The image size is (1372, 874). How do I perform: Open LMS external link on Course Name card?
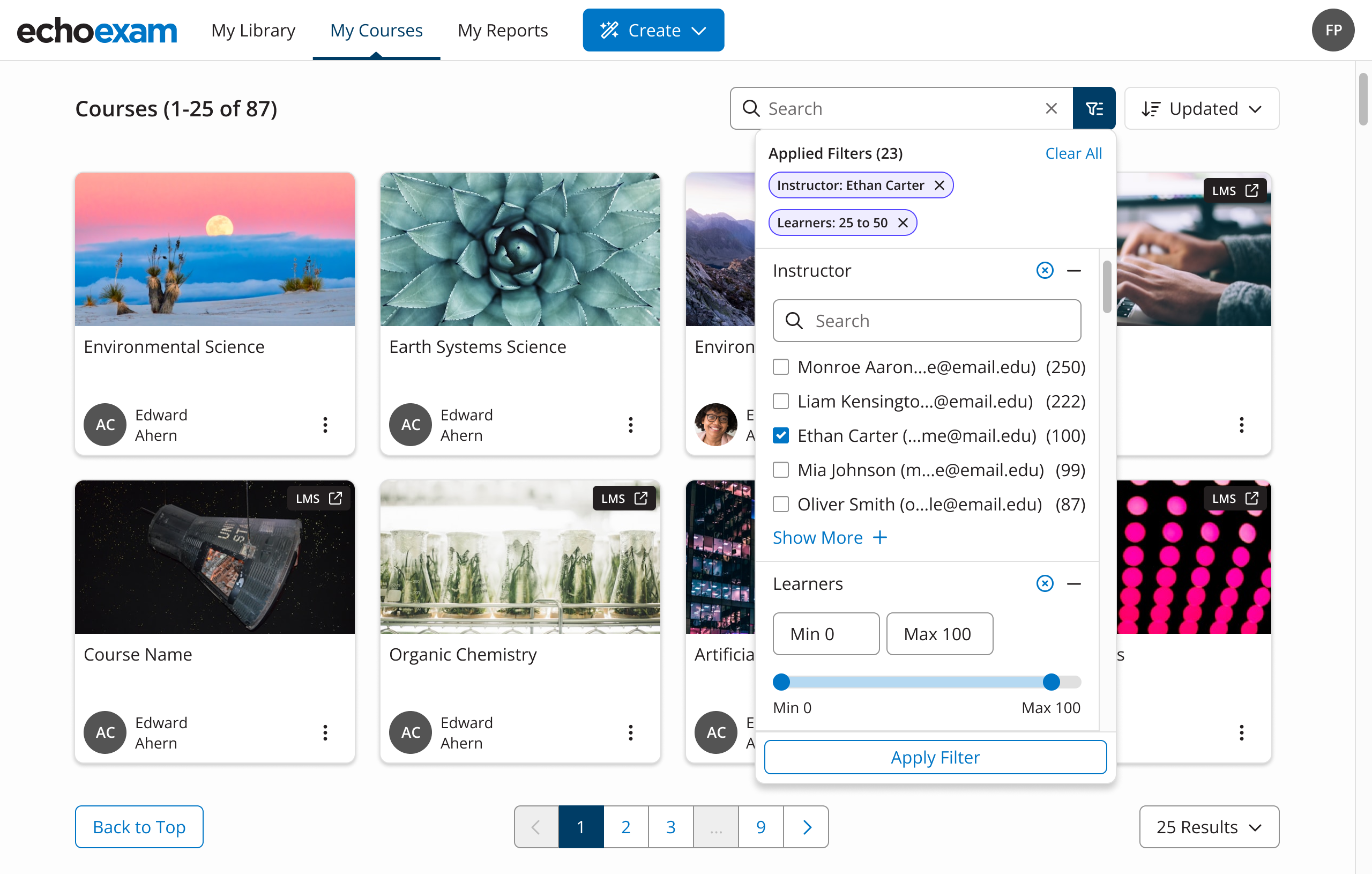pyautogui.click(x=335, y=498)
